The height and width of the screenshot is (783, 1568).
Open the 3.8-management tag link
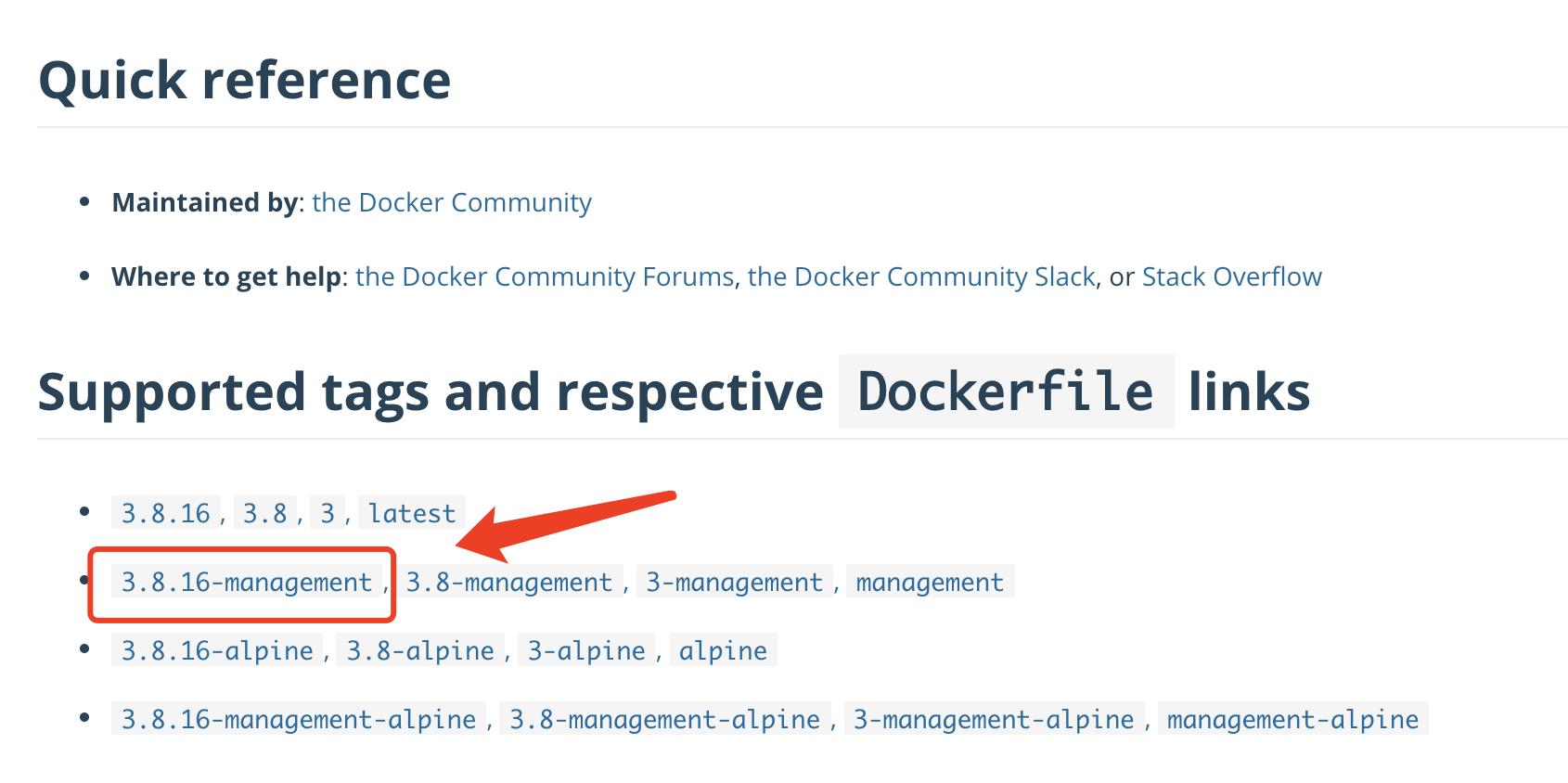509,582
